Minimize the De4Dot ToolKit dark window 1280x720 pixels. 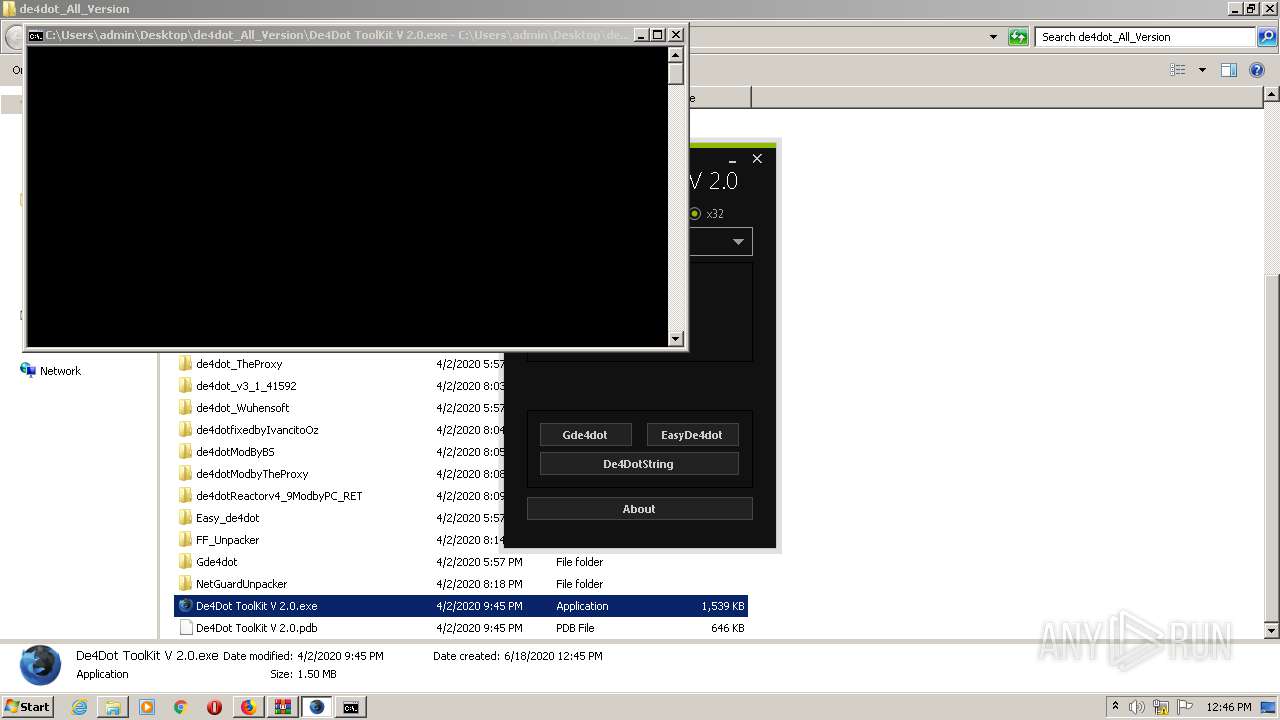click(733, 158)
